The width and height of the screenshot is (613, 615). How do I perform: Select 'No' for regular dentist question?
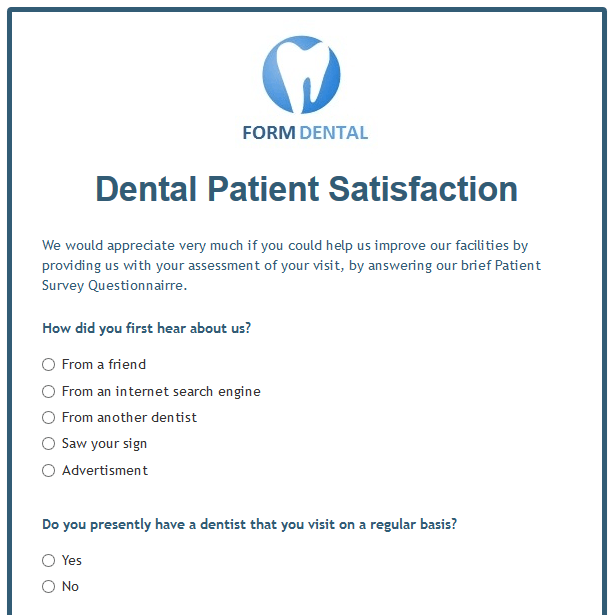48,587
